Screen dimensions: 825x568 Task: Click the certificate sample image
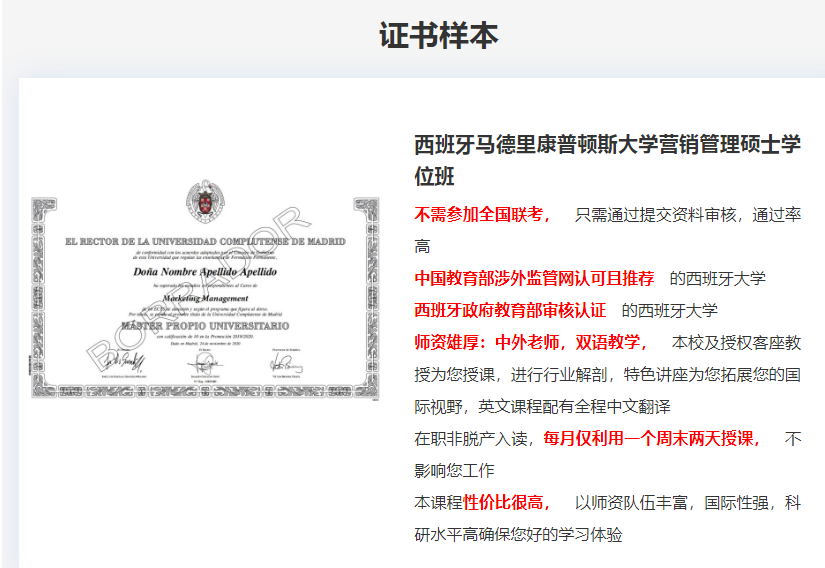(205, 290)
